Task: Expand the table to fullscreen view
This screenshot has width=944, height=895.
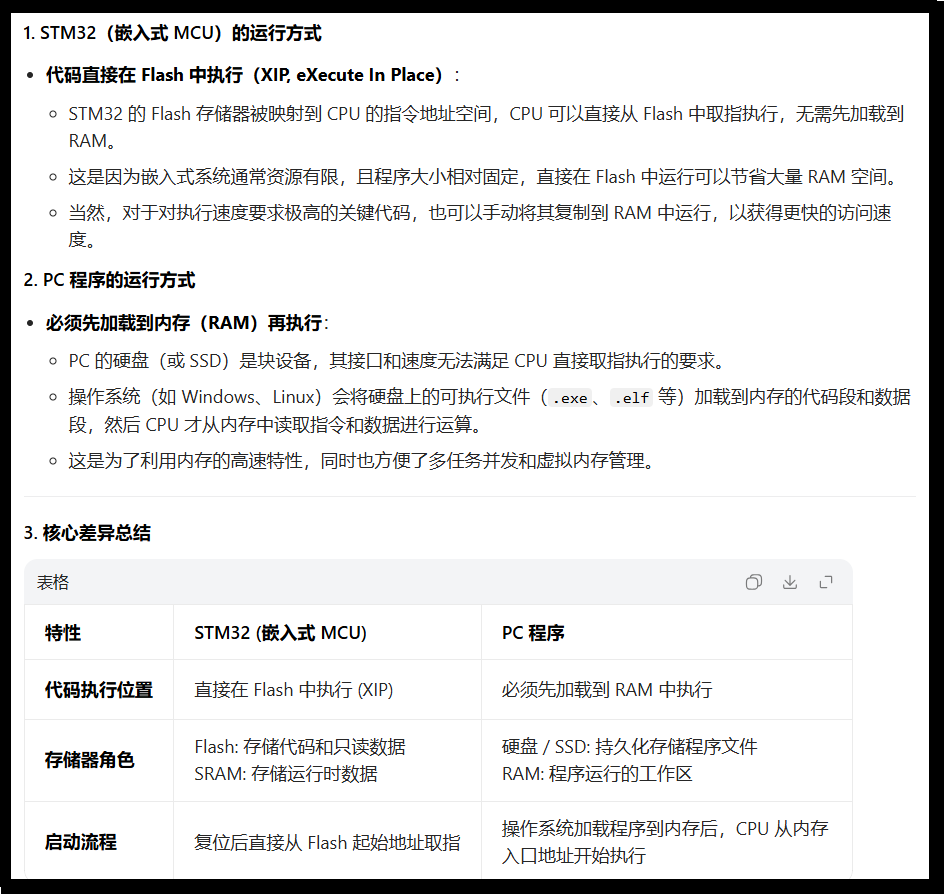Action: 826,582
